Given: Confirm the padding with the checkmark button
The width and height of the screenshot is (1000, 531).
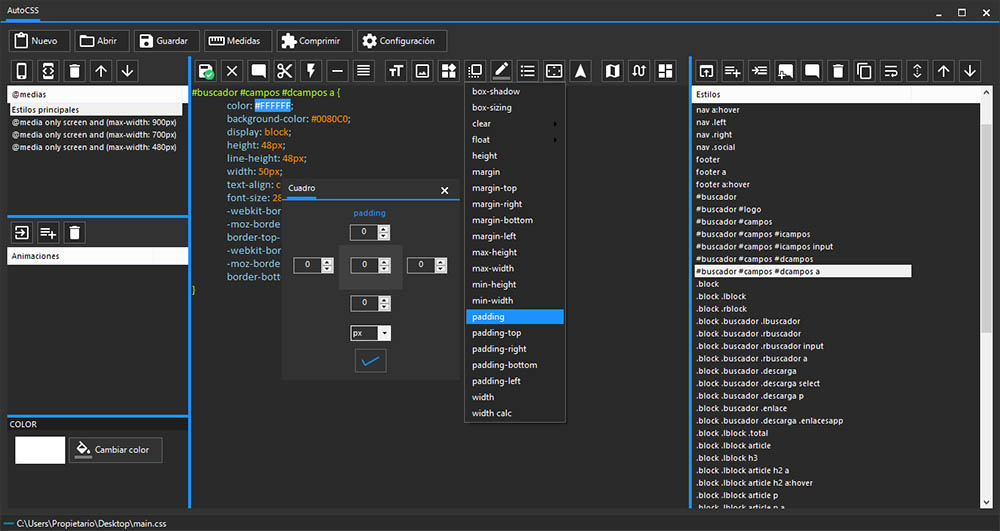Looking at the screenshot, I should 371,361.
